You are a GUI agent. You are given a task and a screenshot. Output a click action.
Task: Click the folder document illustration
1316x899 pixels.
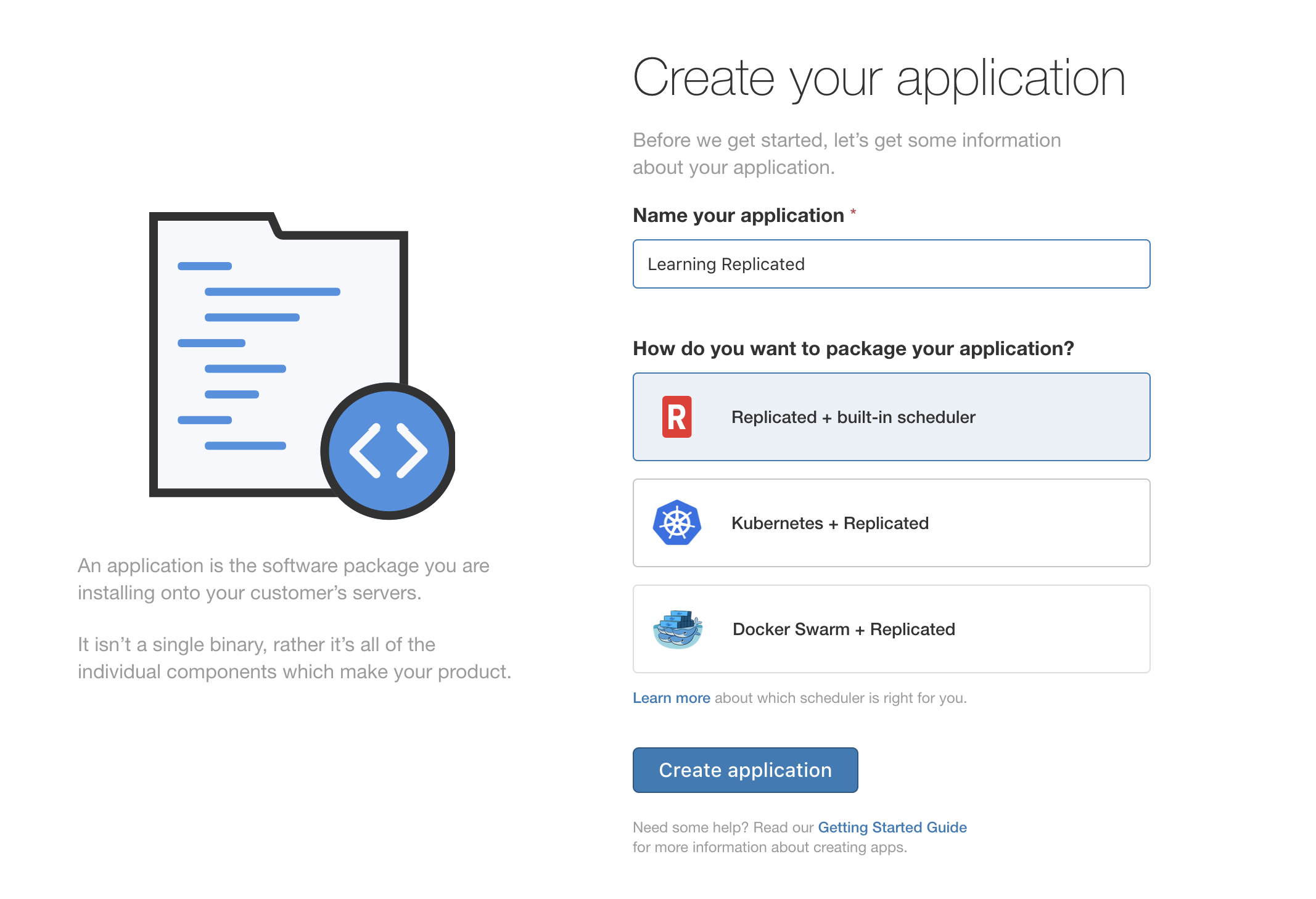(279, 355)
